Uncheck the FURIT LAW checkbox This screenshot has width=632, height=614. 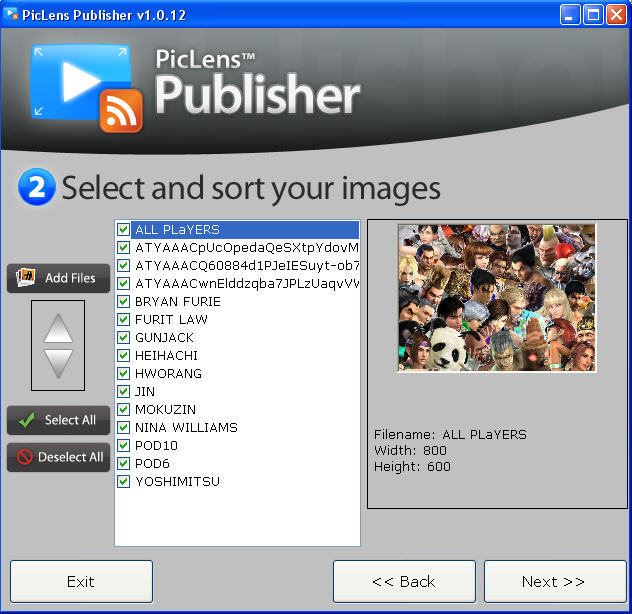point(123,319)
